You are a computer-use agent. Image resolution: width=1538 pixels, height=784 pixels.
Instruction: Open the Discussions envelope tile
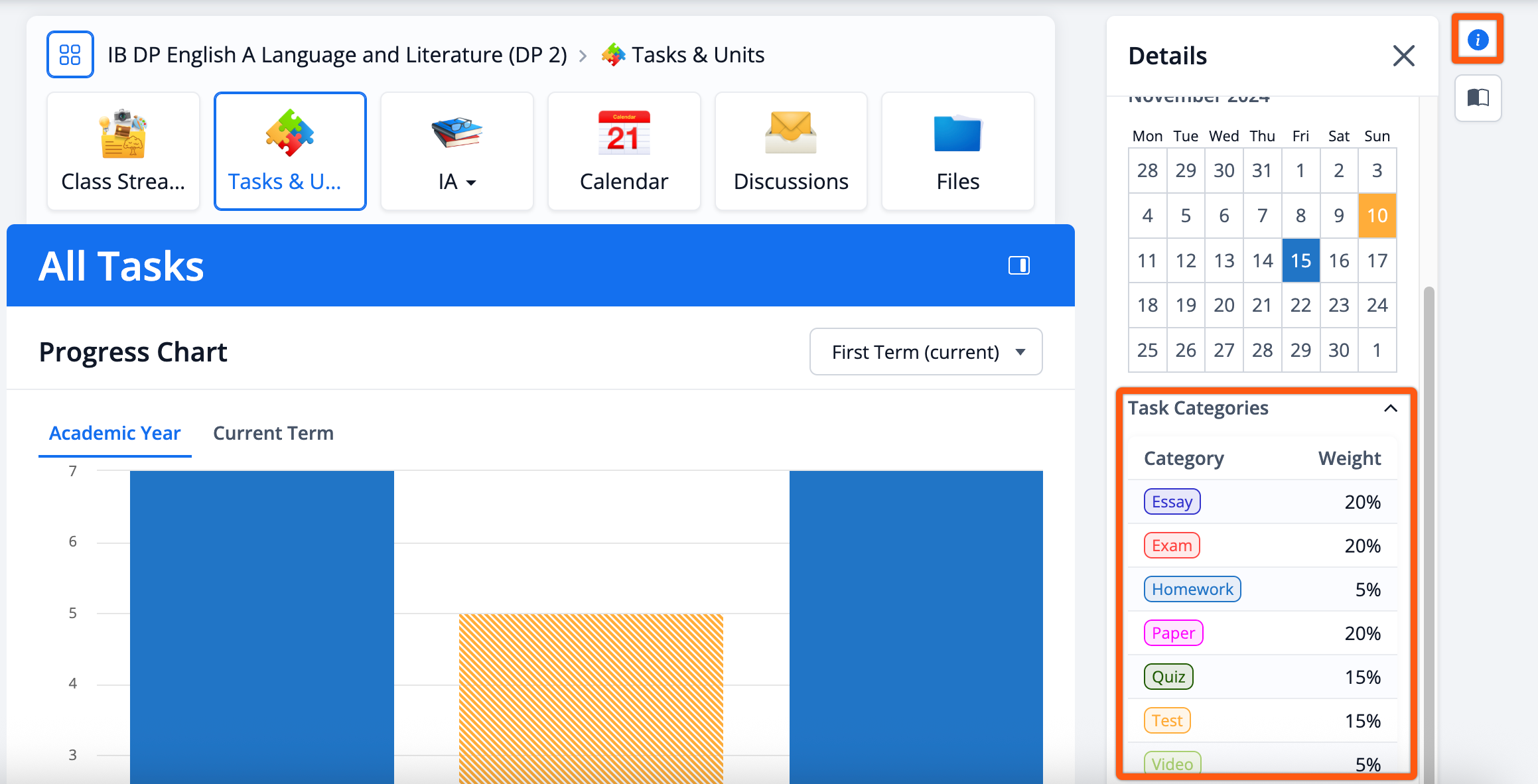790,151
